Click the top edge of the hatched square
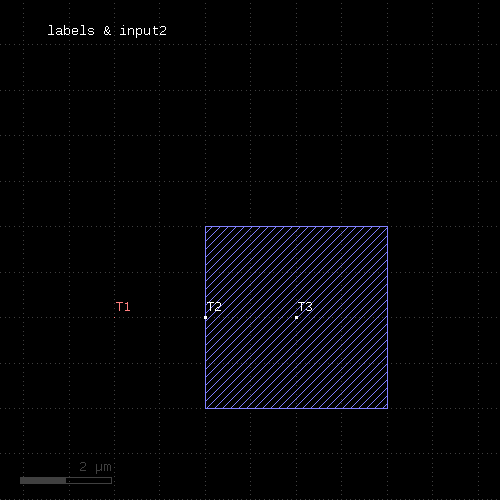500x500 pixels. (296, 227)
